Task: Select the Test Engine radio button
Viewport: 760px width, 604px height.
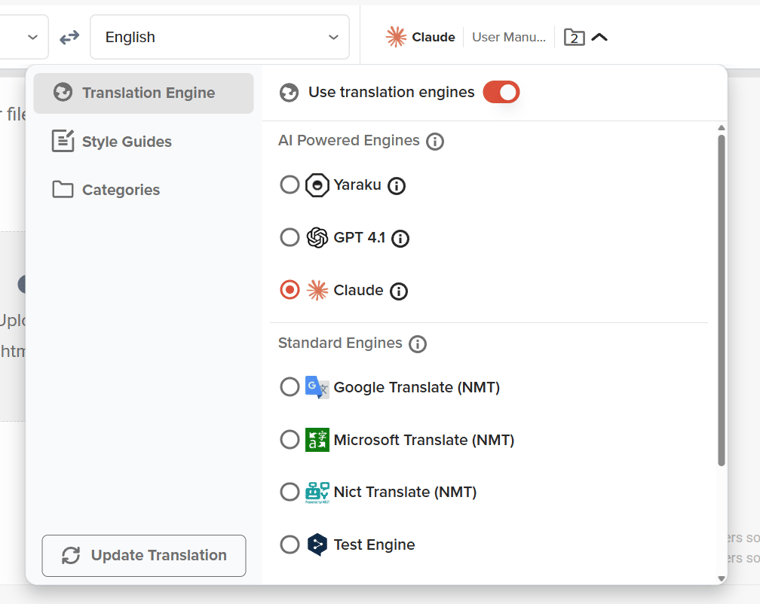Action: click(289, 544)
